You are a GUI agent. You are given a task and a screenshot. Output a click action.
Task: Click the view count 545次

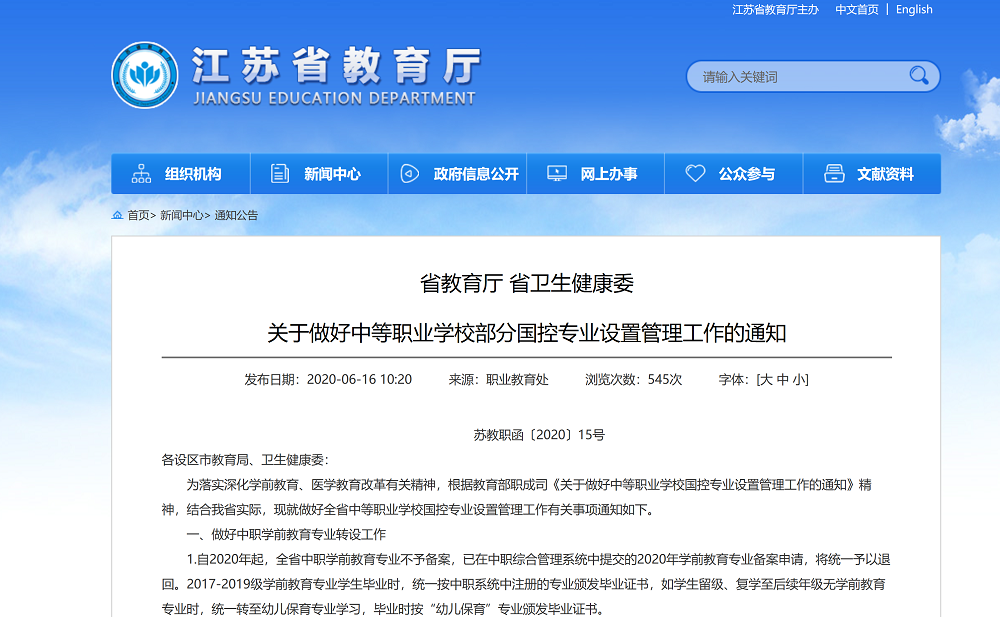(665, 380)
